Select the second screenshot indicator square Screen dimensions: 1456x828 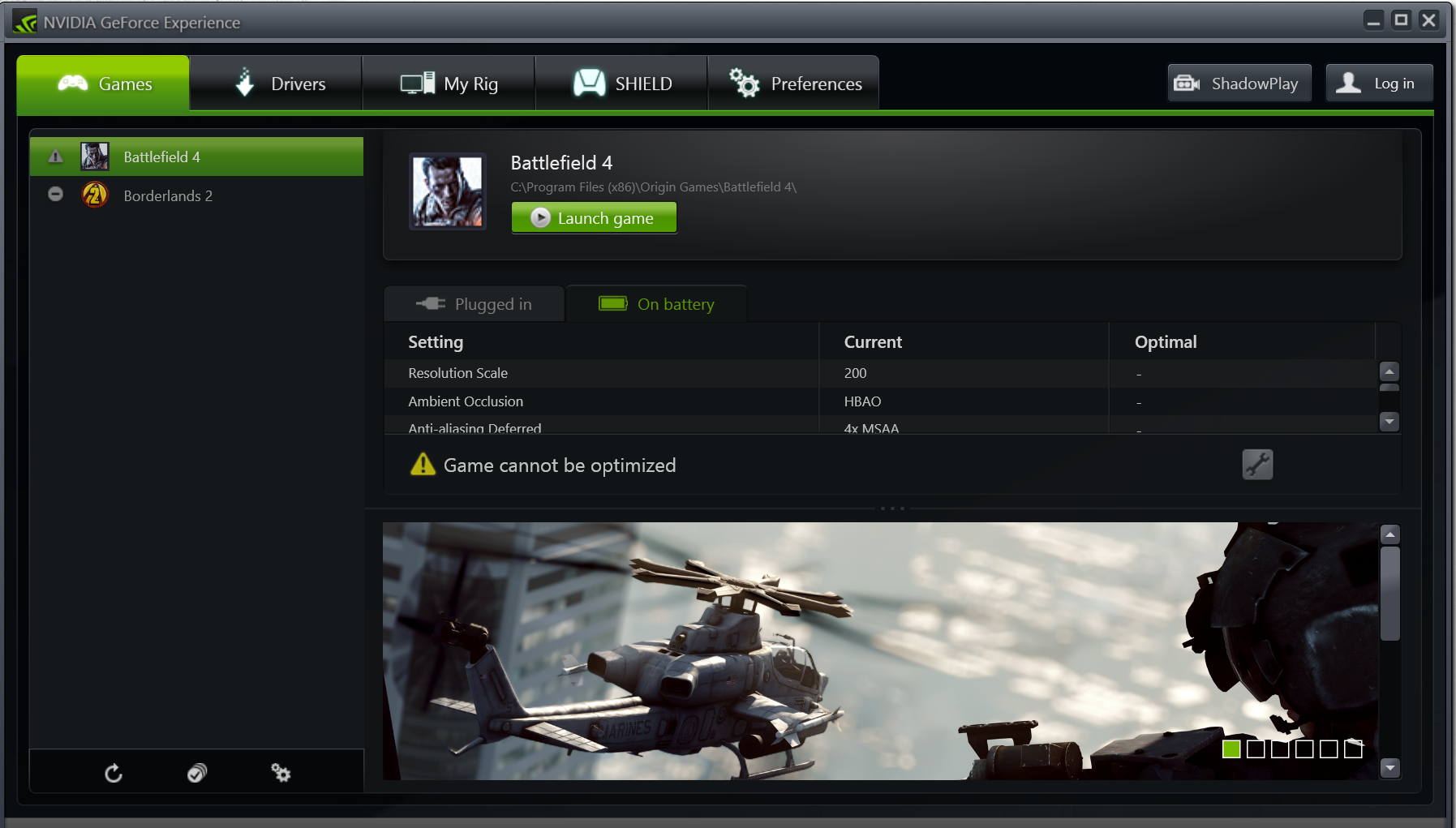[x=1256, y=749]
